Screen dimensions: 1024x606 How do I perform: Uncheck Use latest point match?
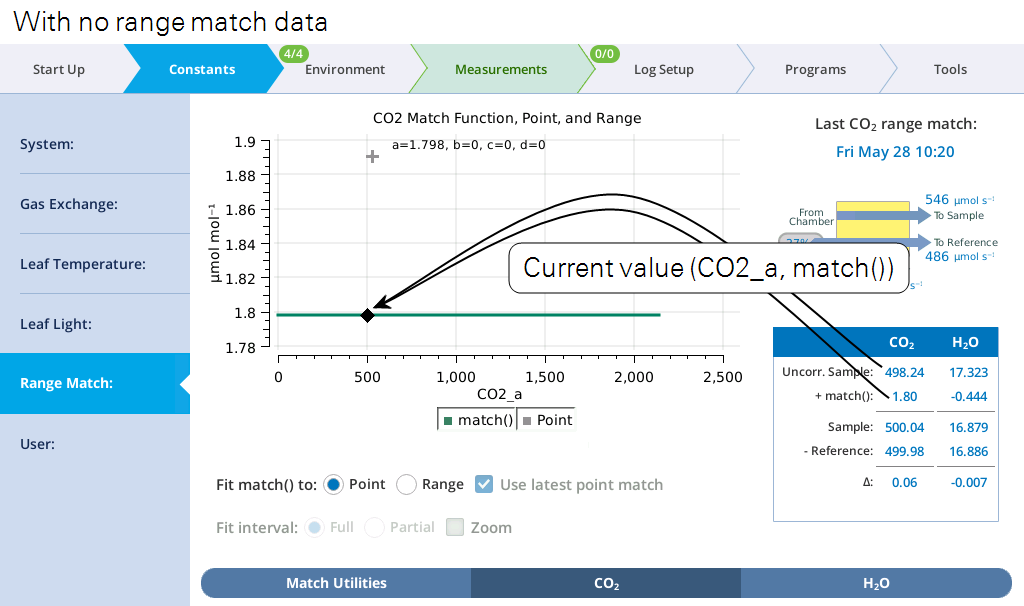click(x=484, y=484)
